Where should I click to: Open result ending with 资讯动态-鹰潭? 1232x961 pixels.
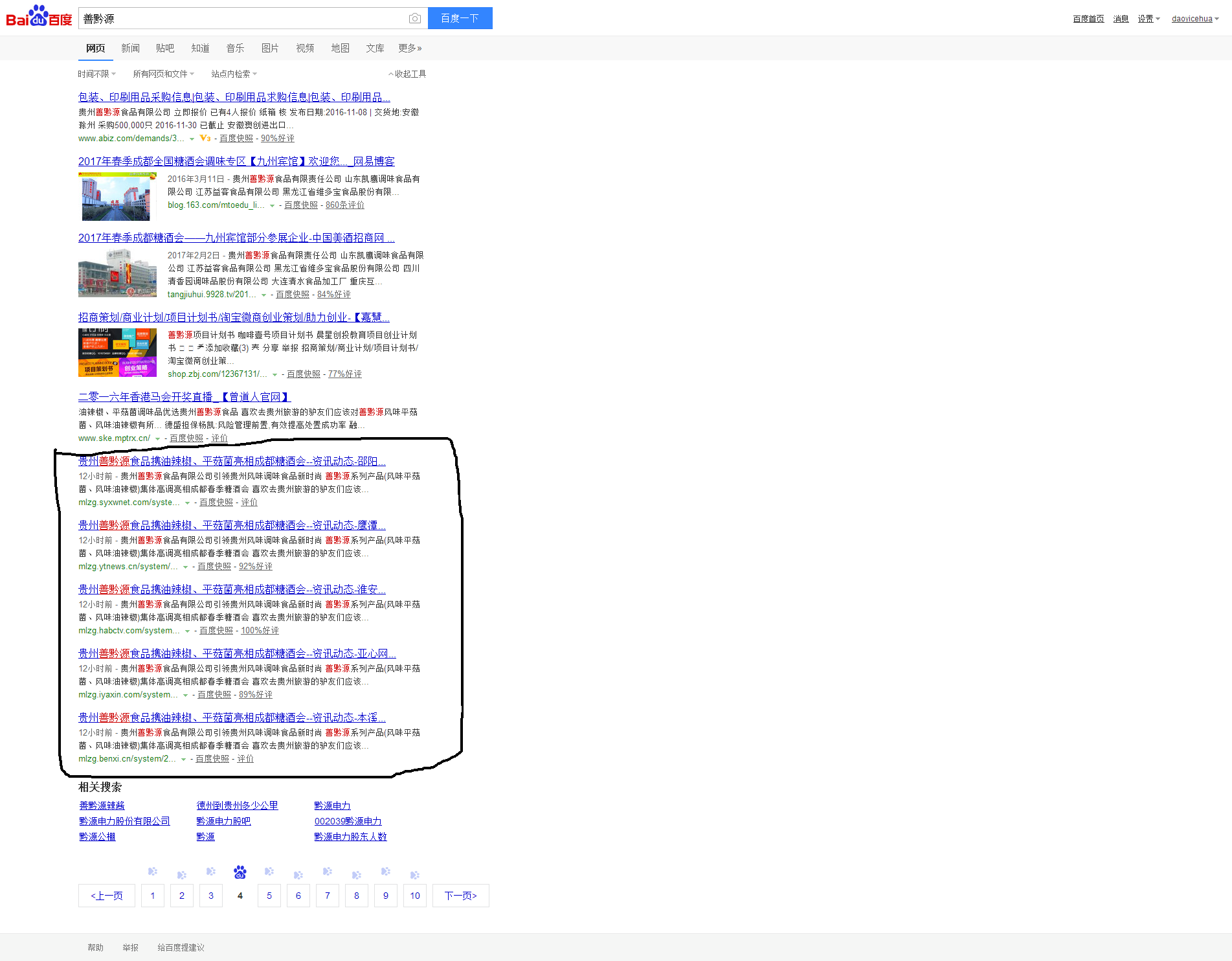click(232, 525)
